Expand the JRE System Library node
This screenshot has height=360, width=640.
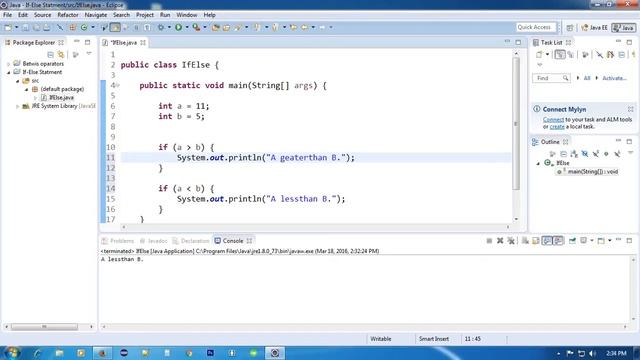point(18,106)
